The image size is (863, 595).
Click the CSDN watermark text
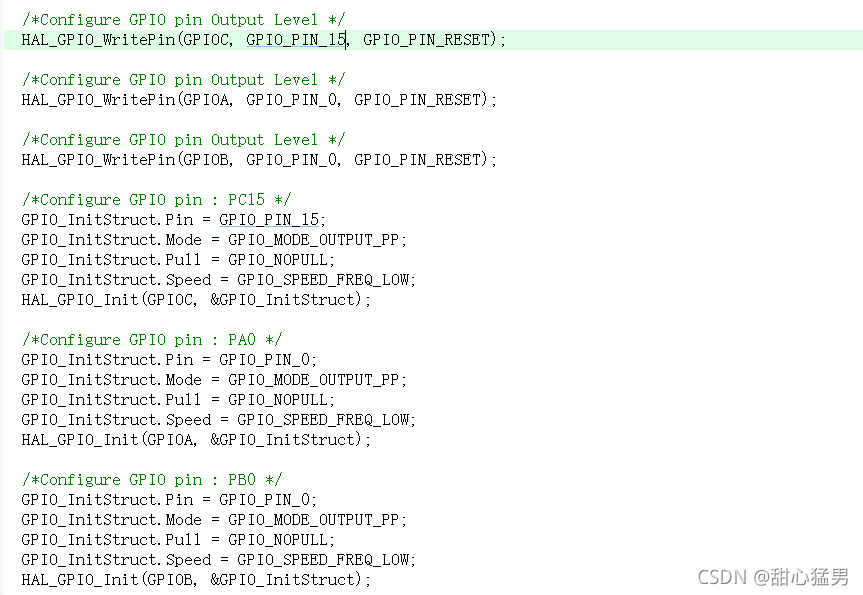[x=773, y=577]
